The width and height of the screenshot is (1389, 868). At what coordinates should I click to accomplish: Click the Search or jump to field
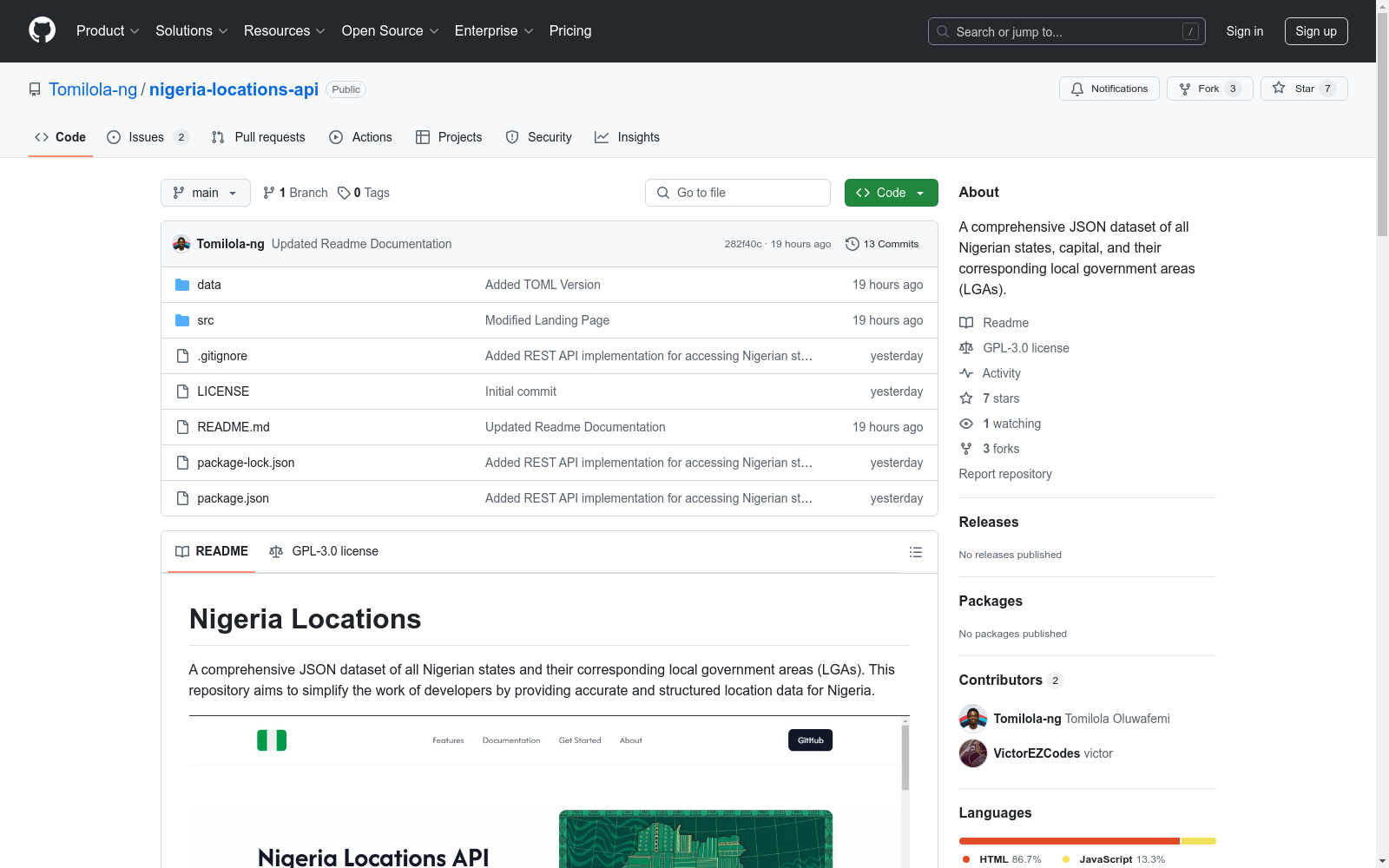tap(1067, 31)
